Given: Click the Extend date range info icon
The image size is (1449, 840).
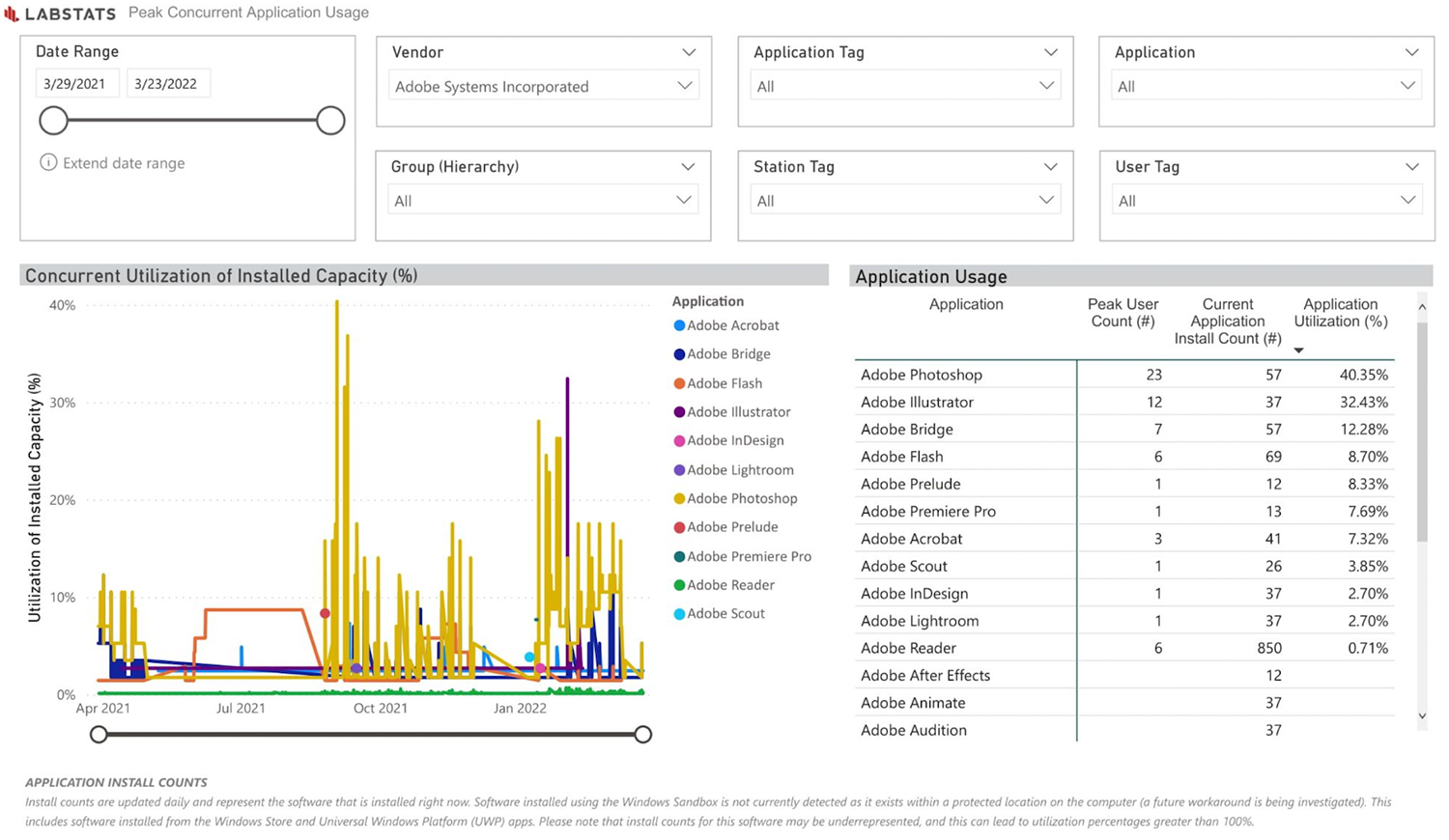Looking at the screenshot, I should [x=48, y=162].
